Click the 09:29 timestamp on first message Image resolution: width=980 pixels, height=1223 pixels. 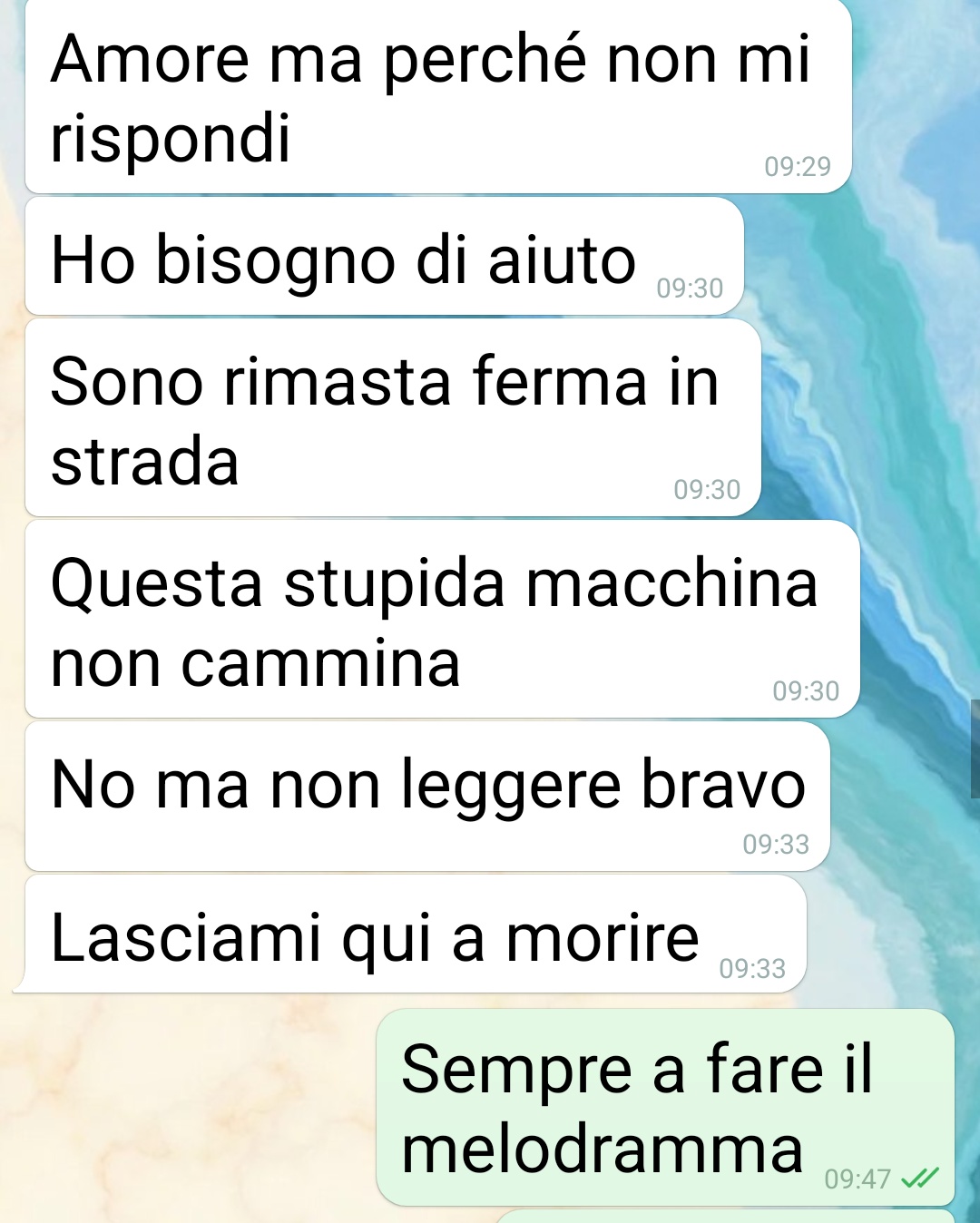coord(798,166)
